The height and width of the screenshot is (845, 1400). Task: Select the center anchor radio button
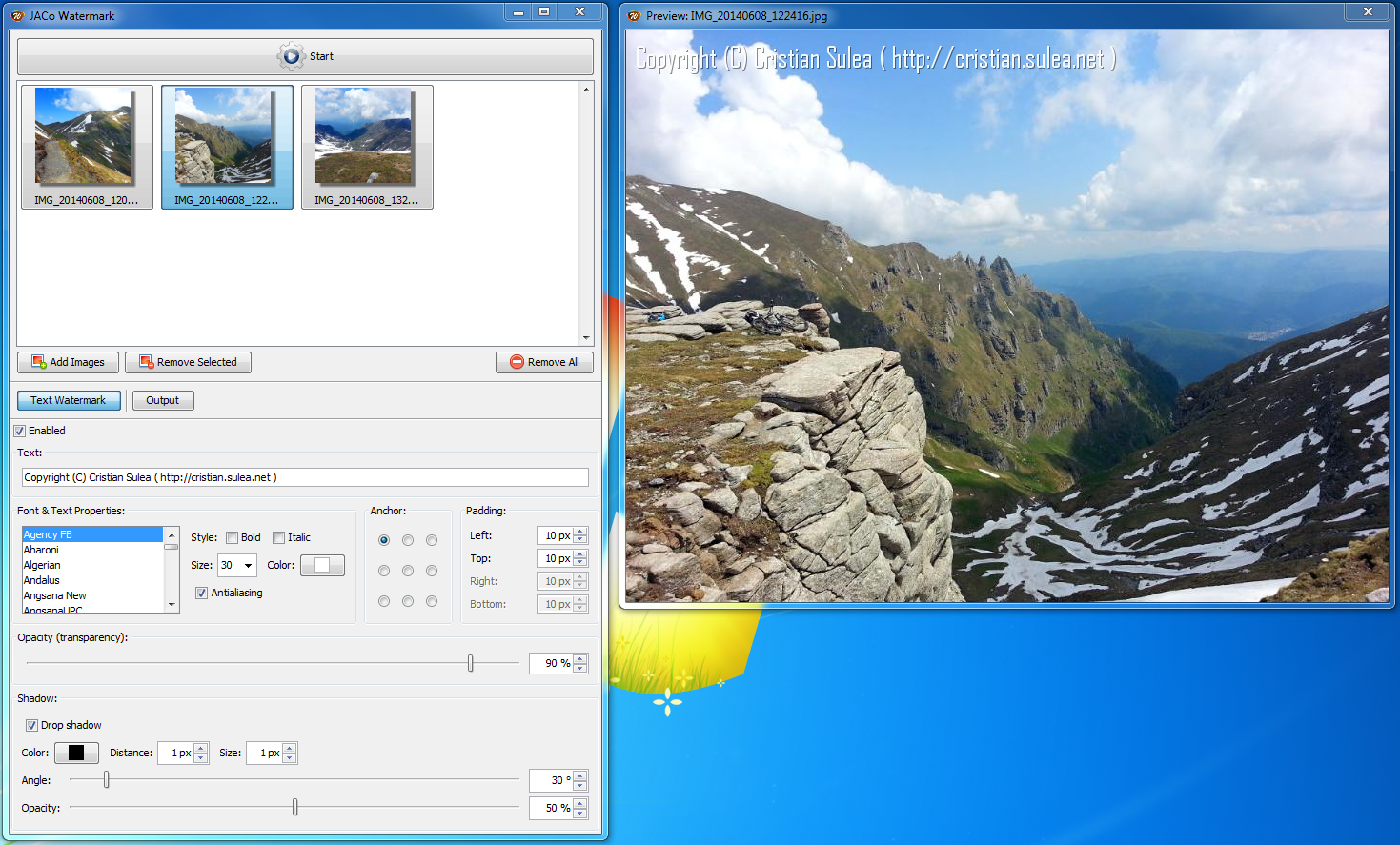pos(408,571)
